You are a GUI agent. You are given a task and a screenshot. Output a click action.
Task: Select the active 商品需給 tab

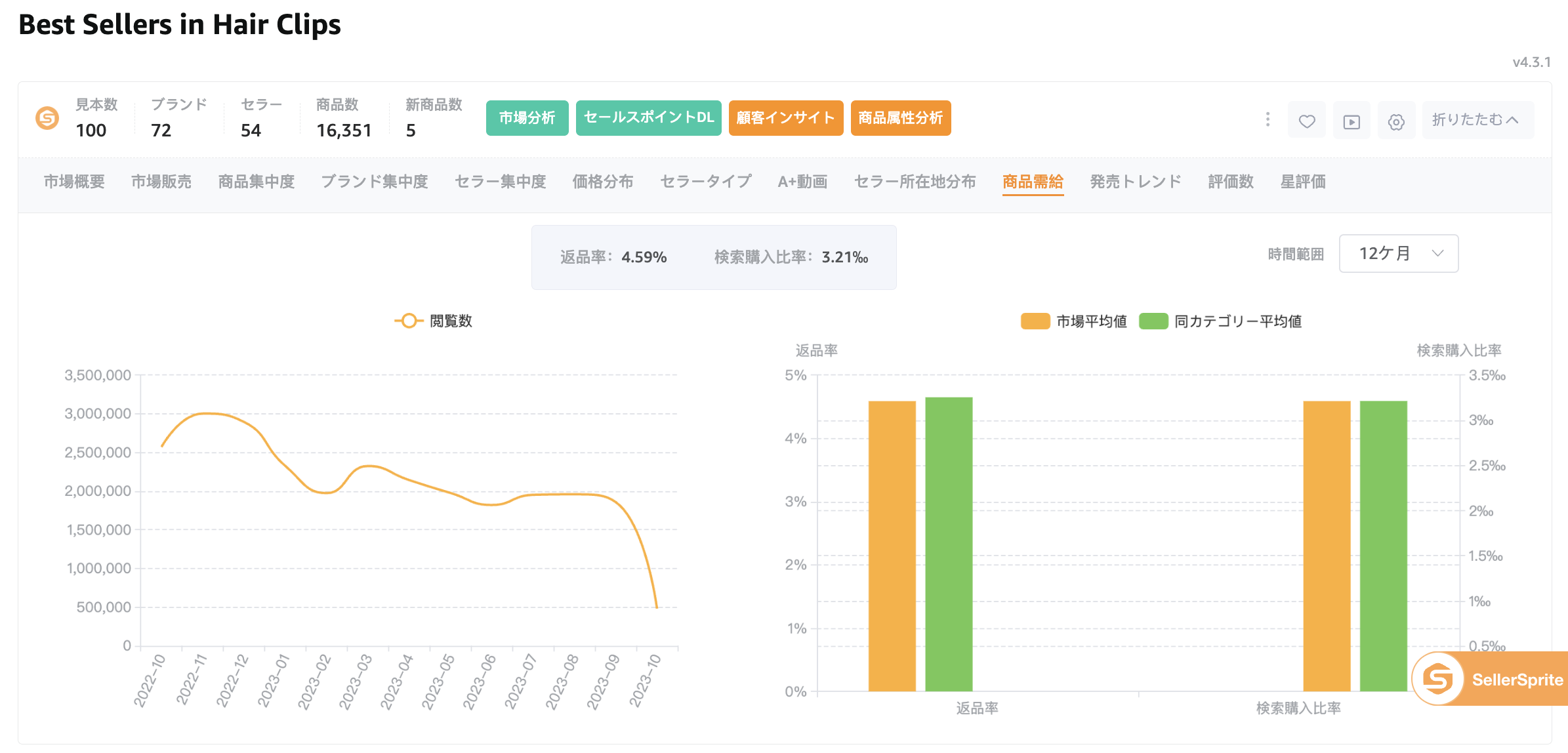[x=1033, y=182]
